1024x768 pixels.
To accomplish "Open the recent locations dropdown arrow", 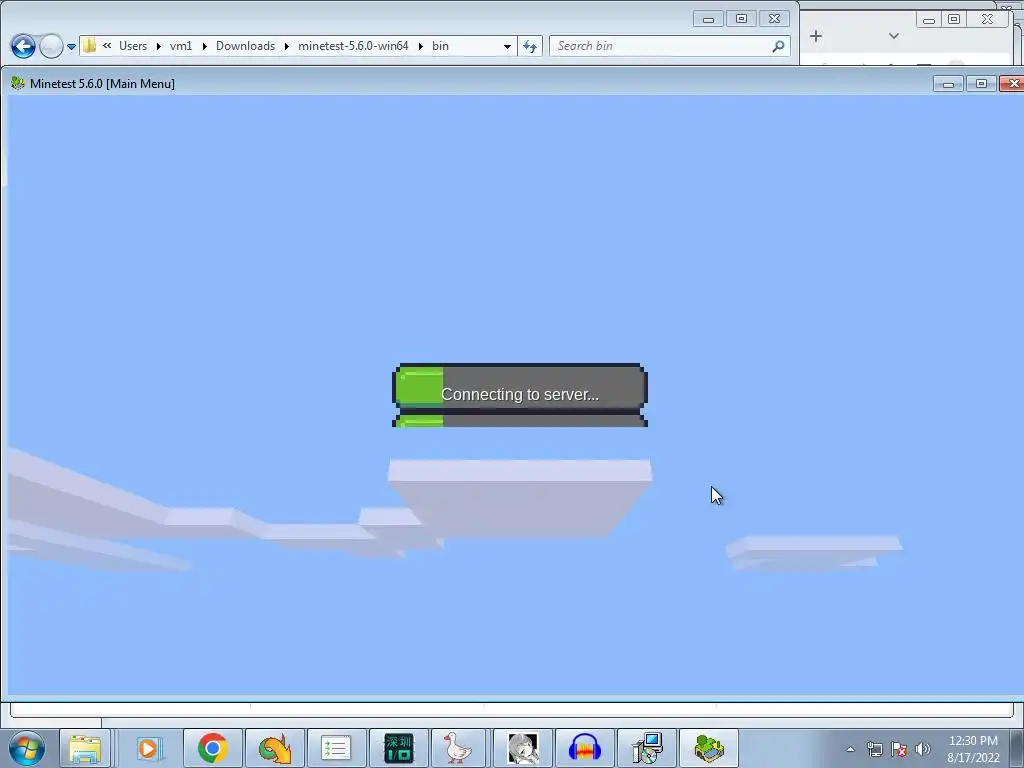I will click(x=71, y=46).
